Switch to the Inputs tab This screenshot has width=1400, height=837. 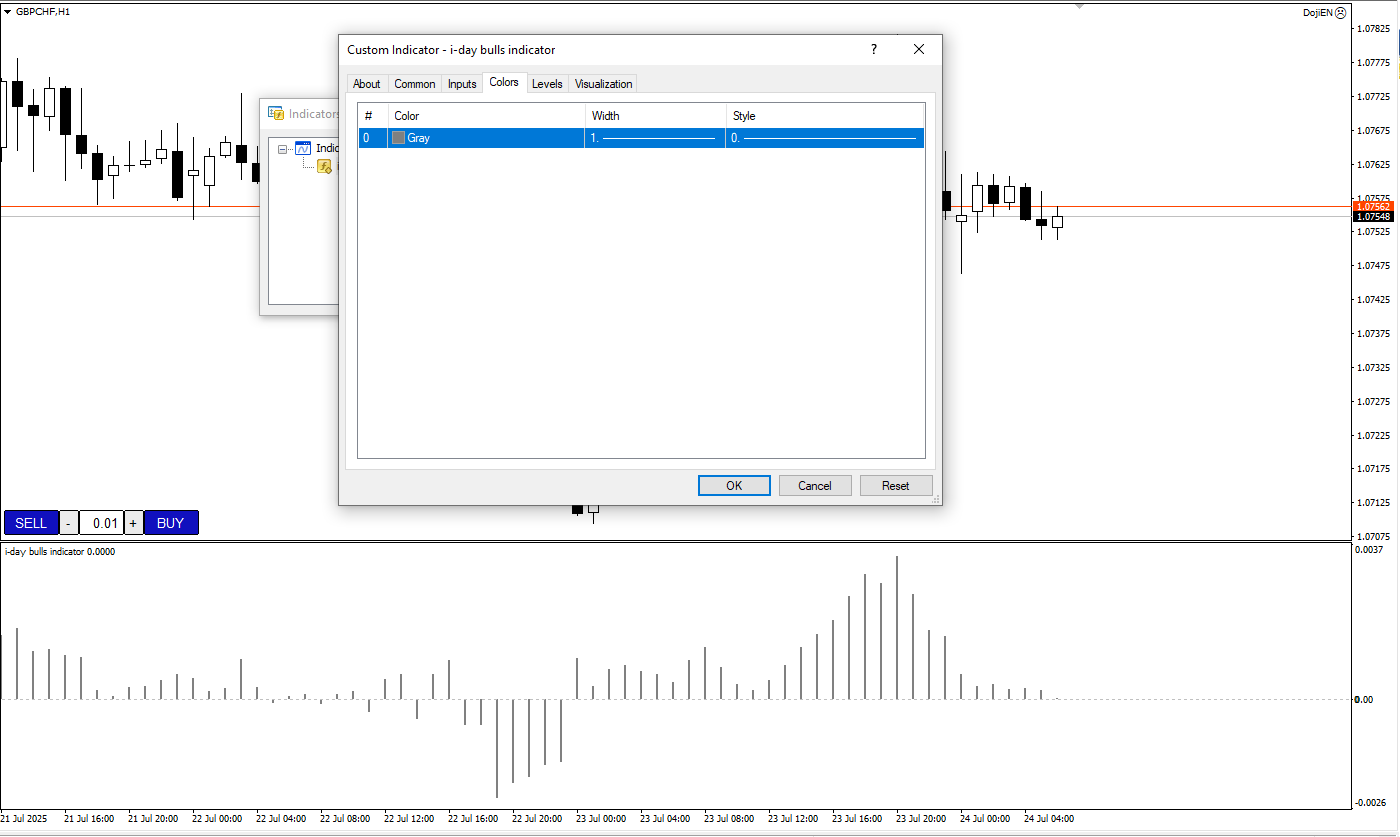tap(462, 84)
